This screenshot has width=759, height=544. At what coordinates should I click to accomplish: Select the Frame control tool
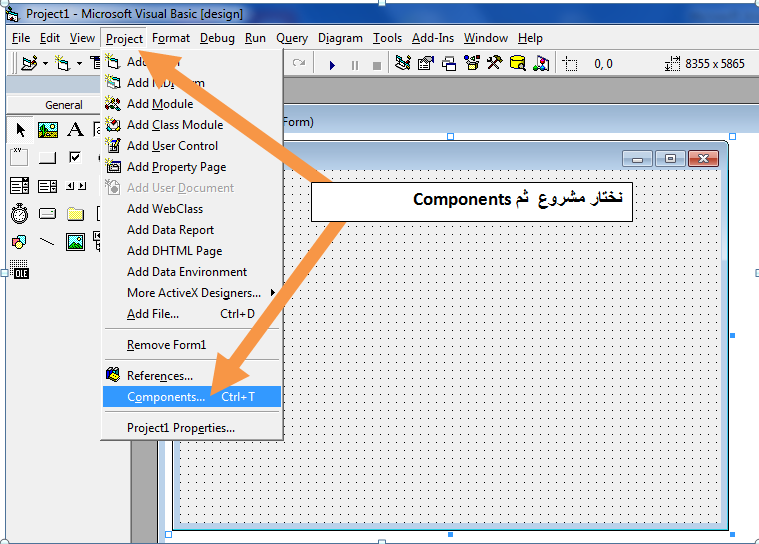tap(19, 157)
